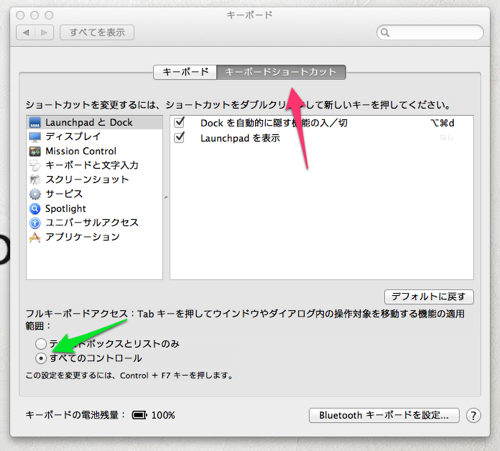Click the Dock を自動的に隠す機能の入/切 text
The width and height of the screenshot is (500, 451).
pyautogui.click(x=274, y=123)
